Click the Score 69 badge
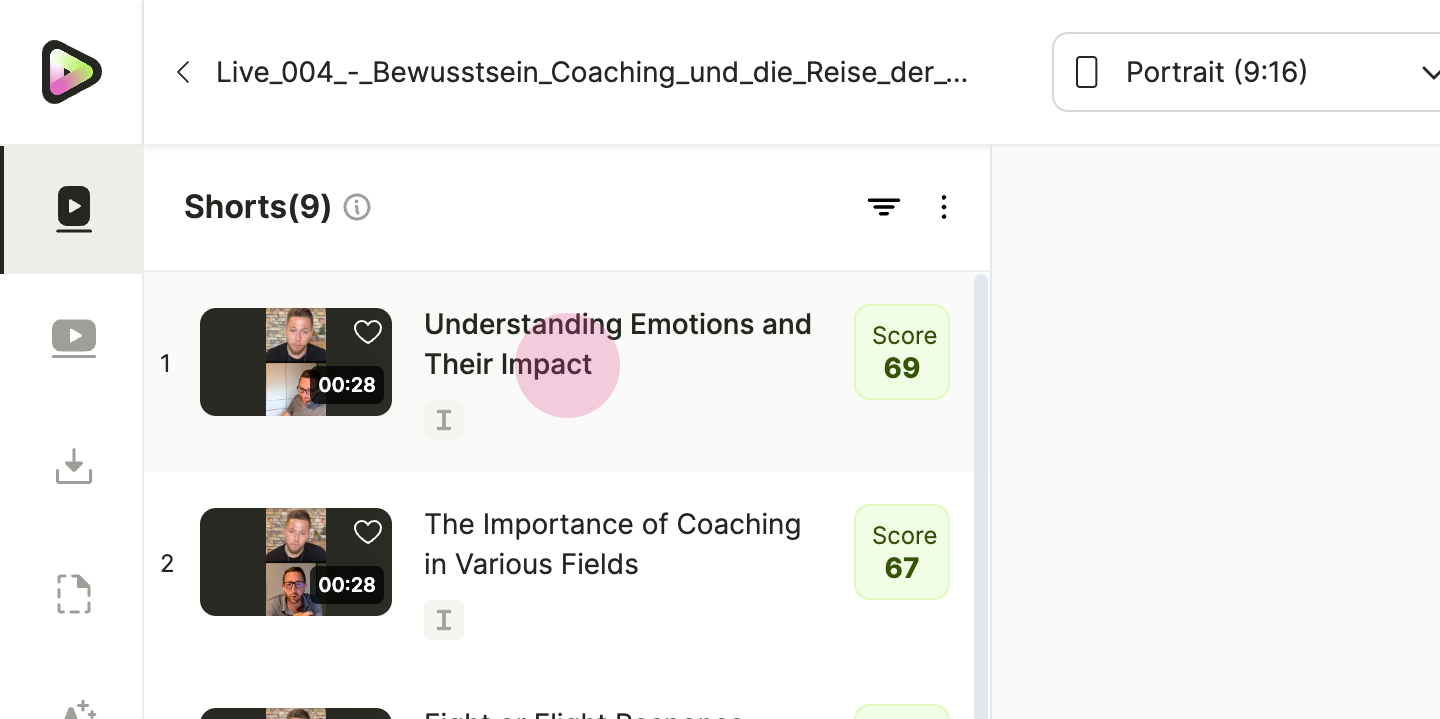This screenshot has width=1440, height=719. coord(902,352)
